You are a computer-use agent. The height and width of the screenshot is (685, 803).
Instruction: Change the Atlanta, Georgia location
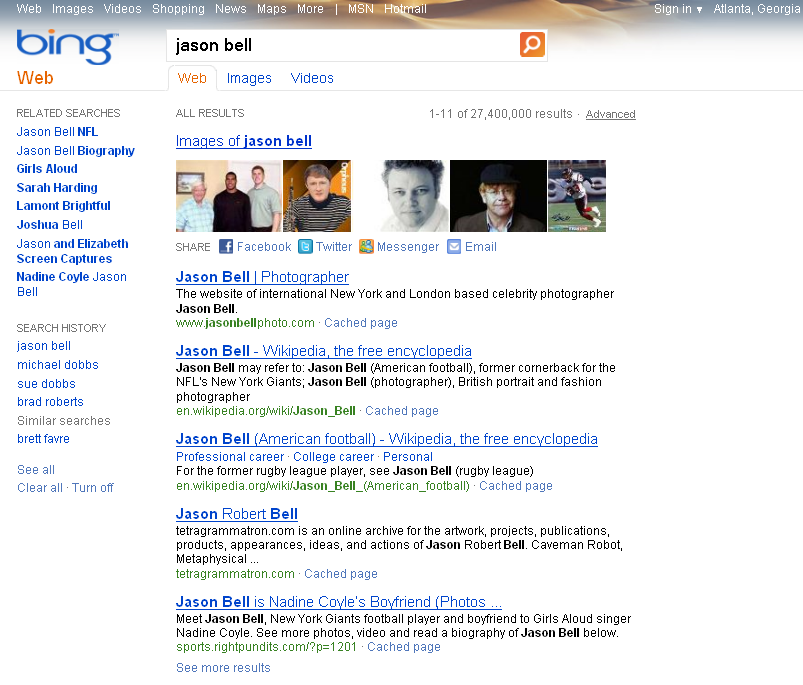click(x=756, y=9)
